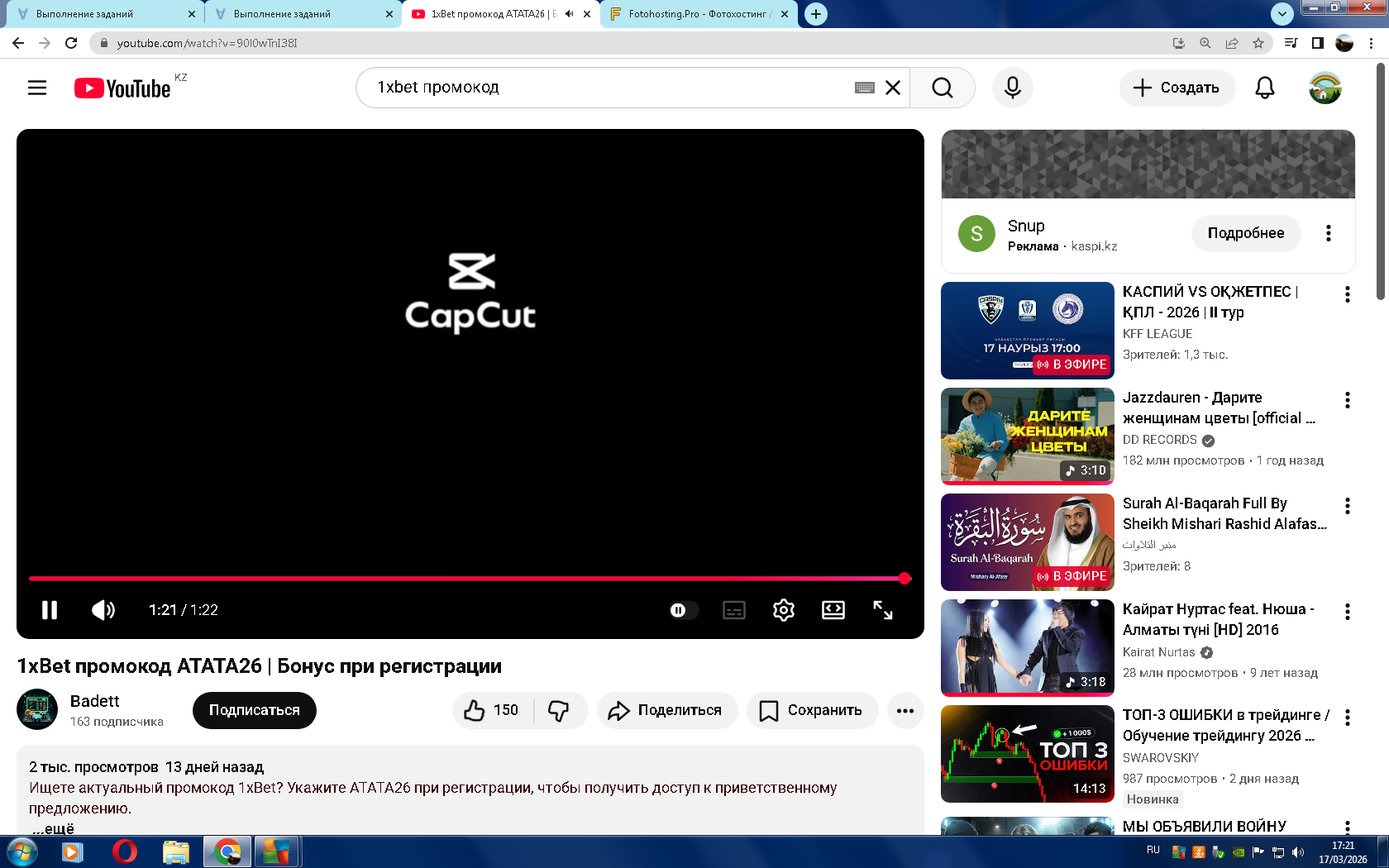Open menu for ТОП-3 ОШИБКИ video

1348,718
